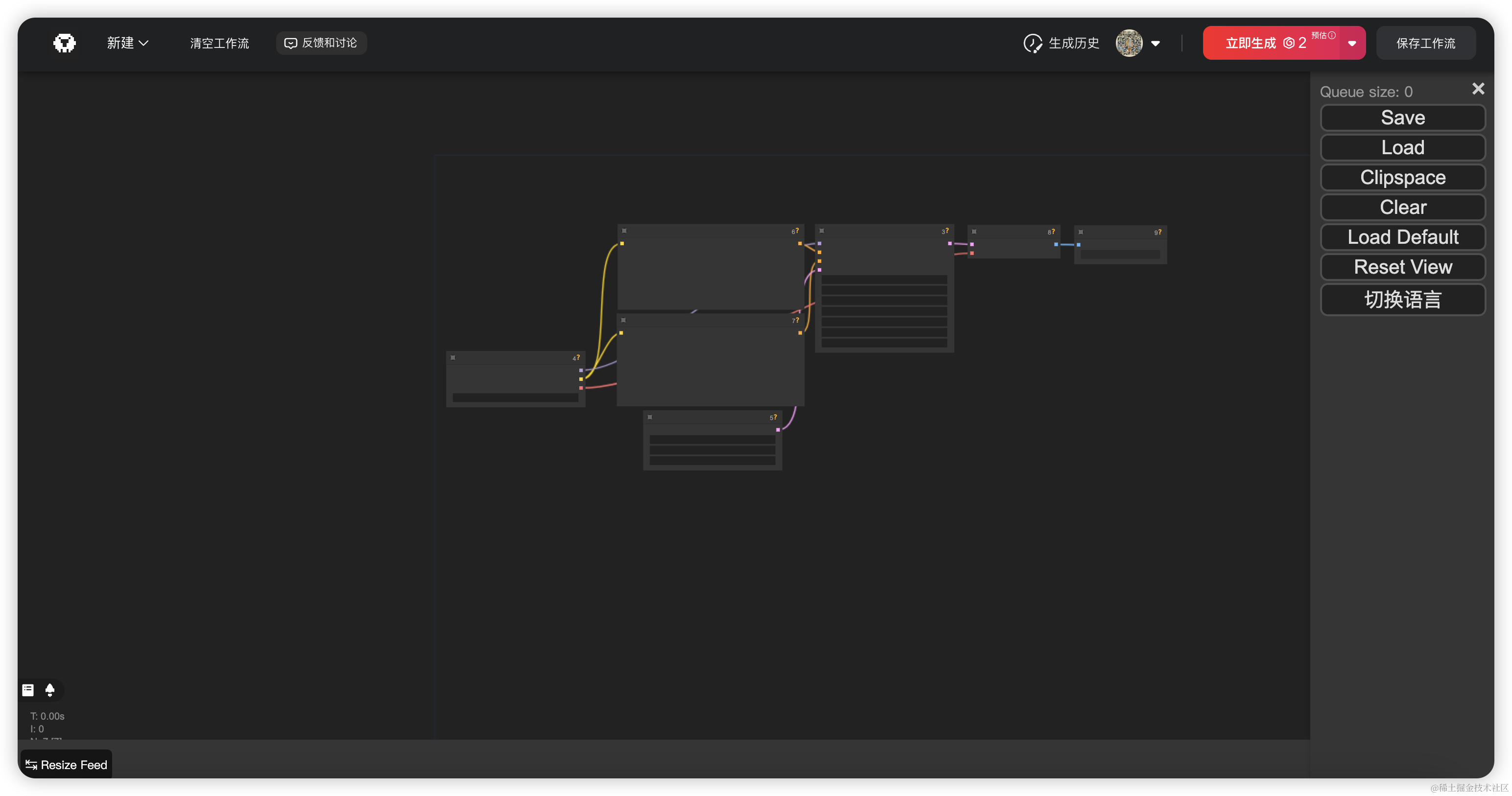Click the list panel icon at bottom left

(27, 690)
